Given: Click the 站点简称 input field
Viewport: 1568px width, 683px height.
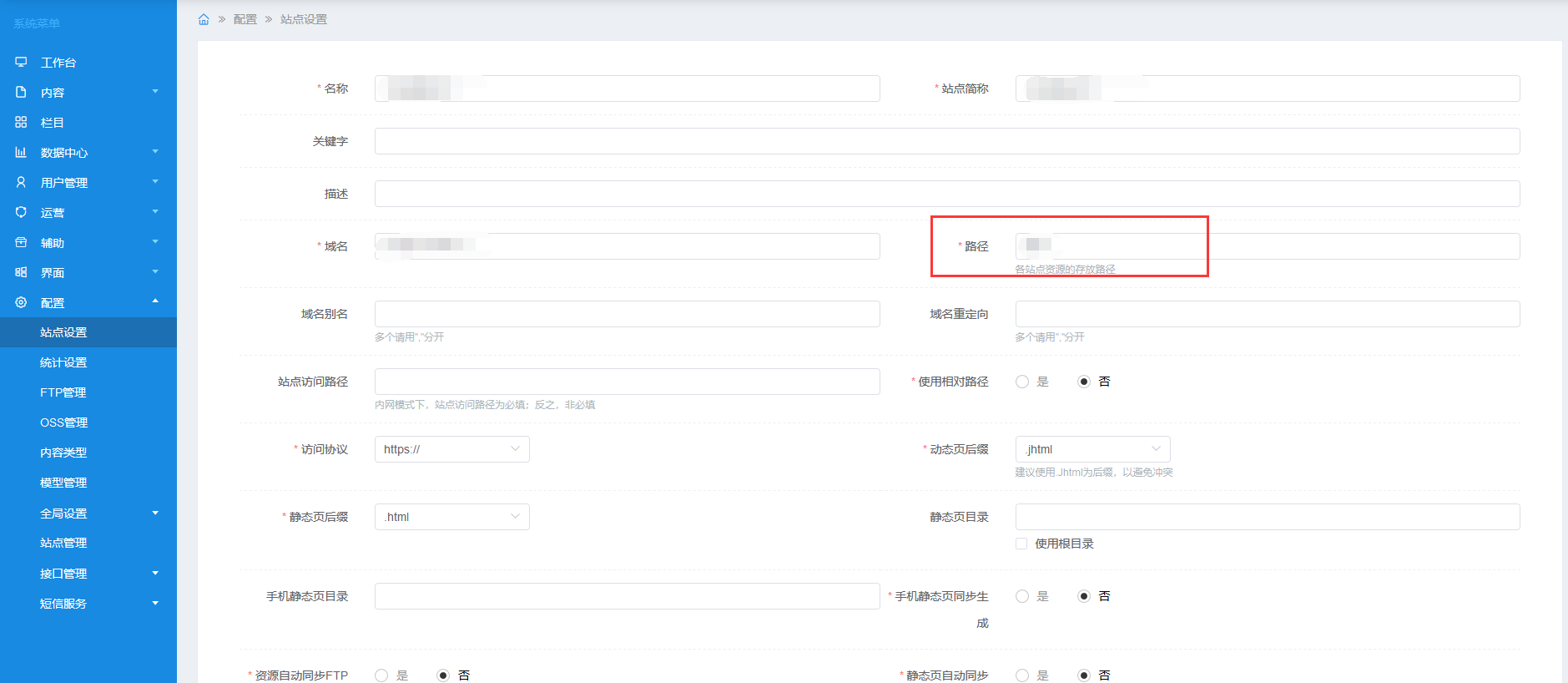Looking at the screenshot, I should click(x=1268, y=89).
